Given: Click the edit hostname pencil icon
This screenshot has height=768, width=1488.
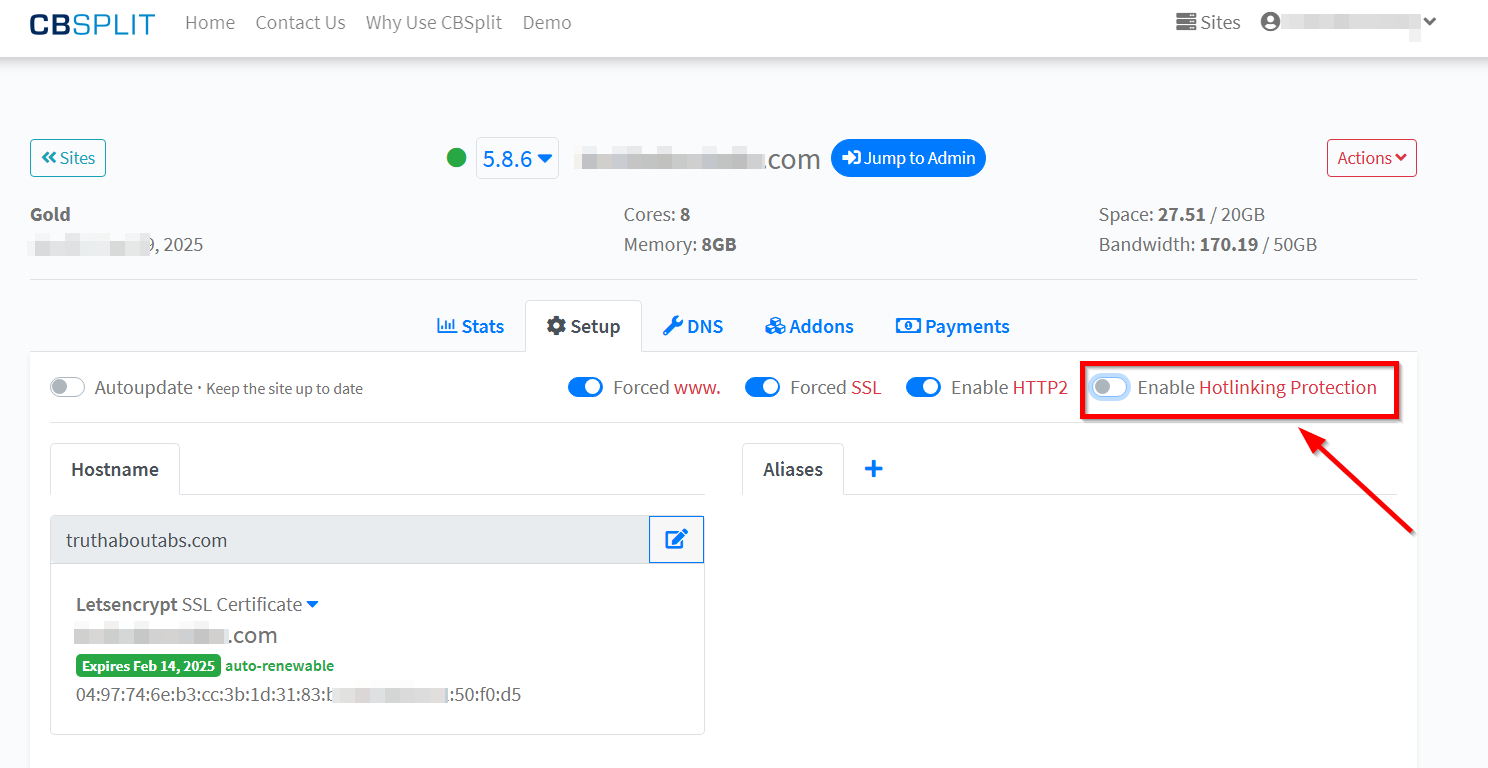Looking at the screenshot, I should [676, 540].
